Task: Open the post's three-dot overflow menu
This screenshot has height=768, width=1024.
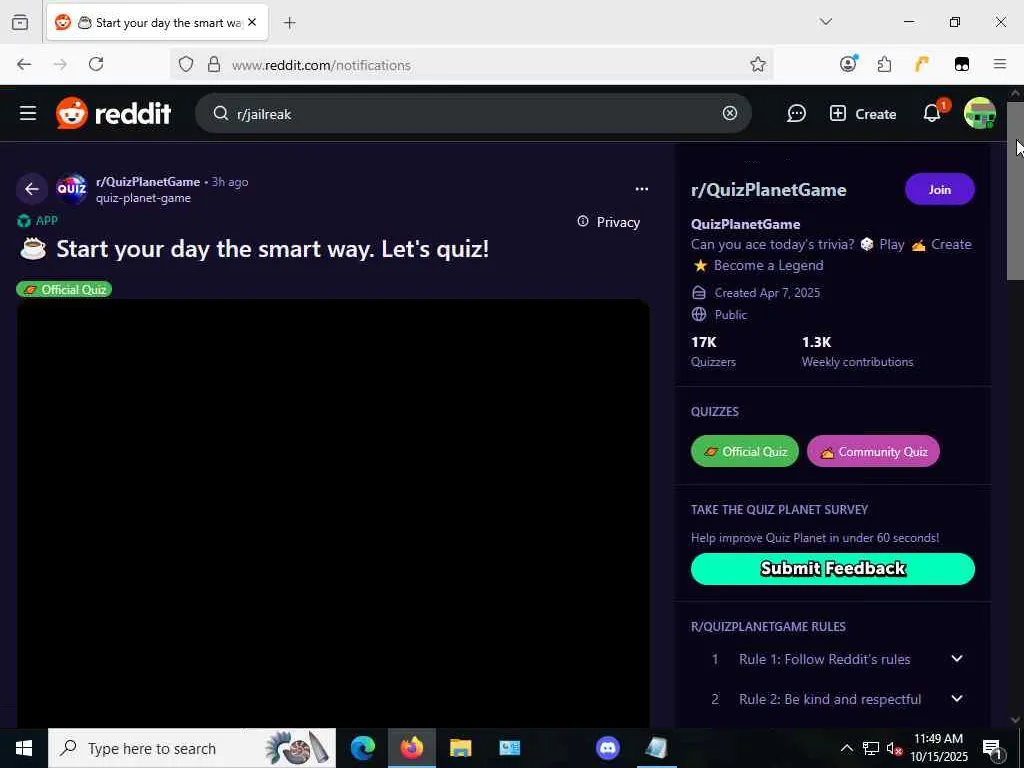Action: 642,189
